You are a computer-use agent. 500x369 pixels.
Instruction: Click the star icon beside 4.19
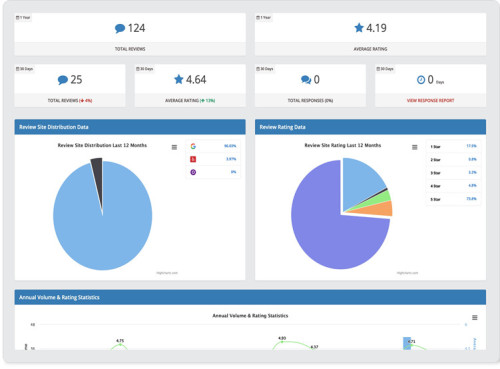pyautogui.click(x=359, y=28)
